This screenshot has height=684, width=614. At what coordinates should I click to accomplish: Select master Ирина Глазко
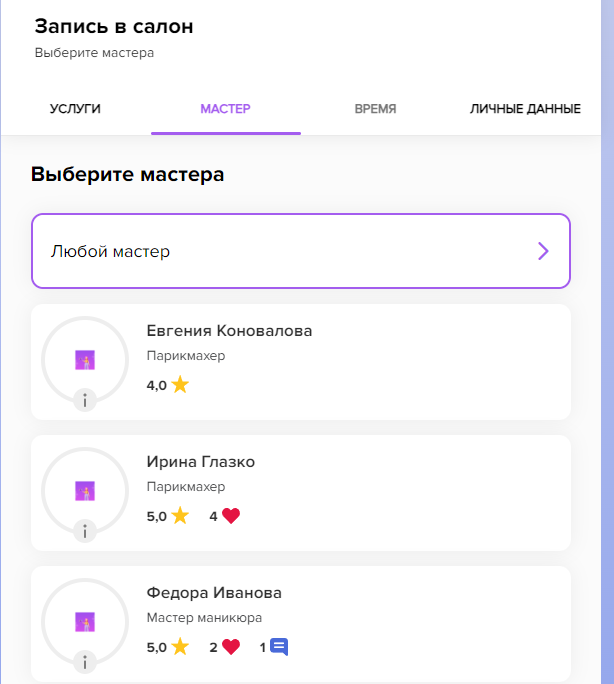pos(201,462)
